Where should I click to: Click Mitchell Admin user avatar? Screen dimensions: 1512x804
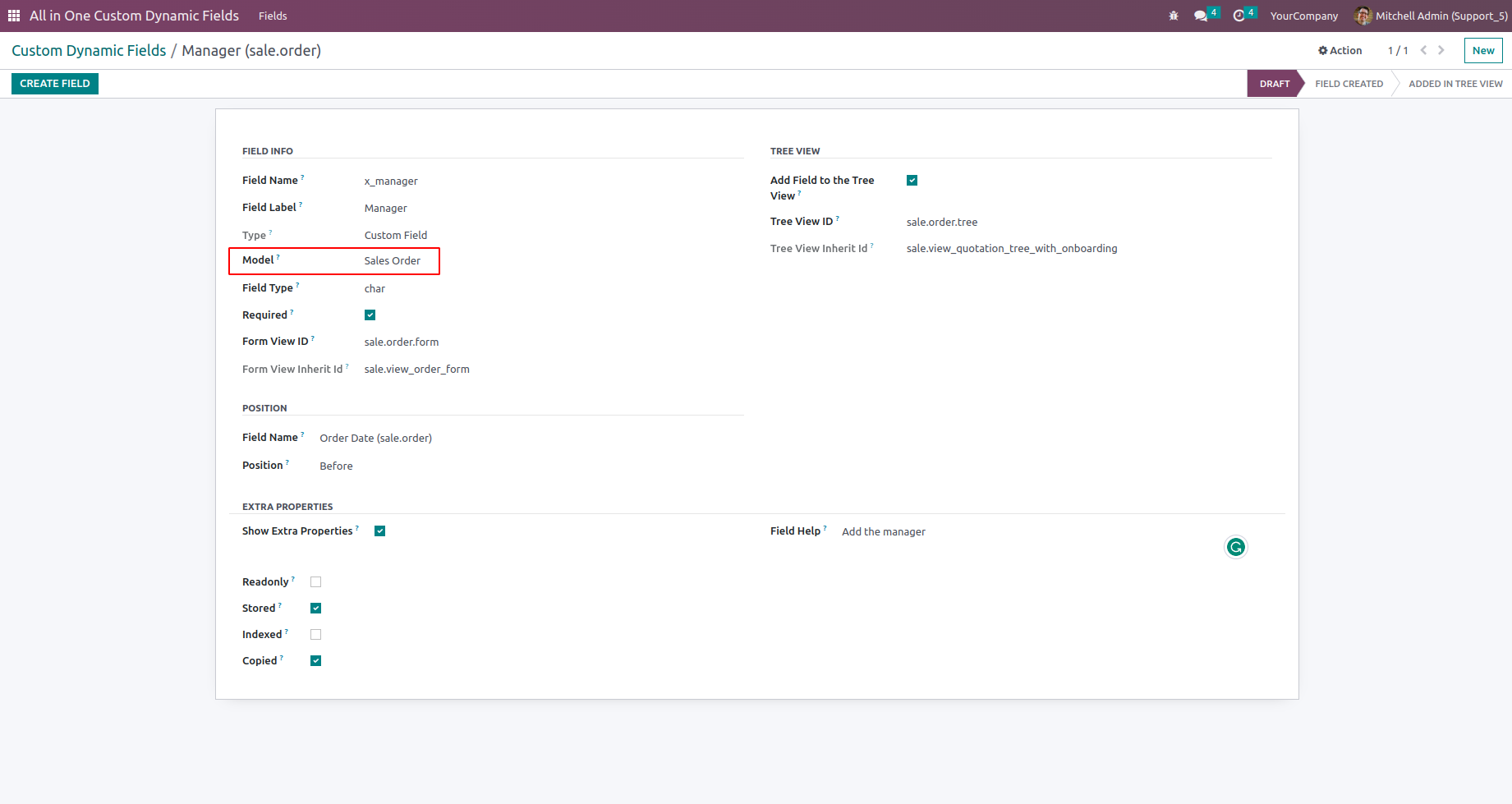point(1363,16)
